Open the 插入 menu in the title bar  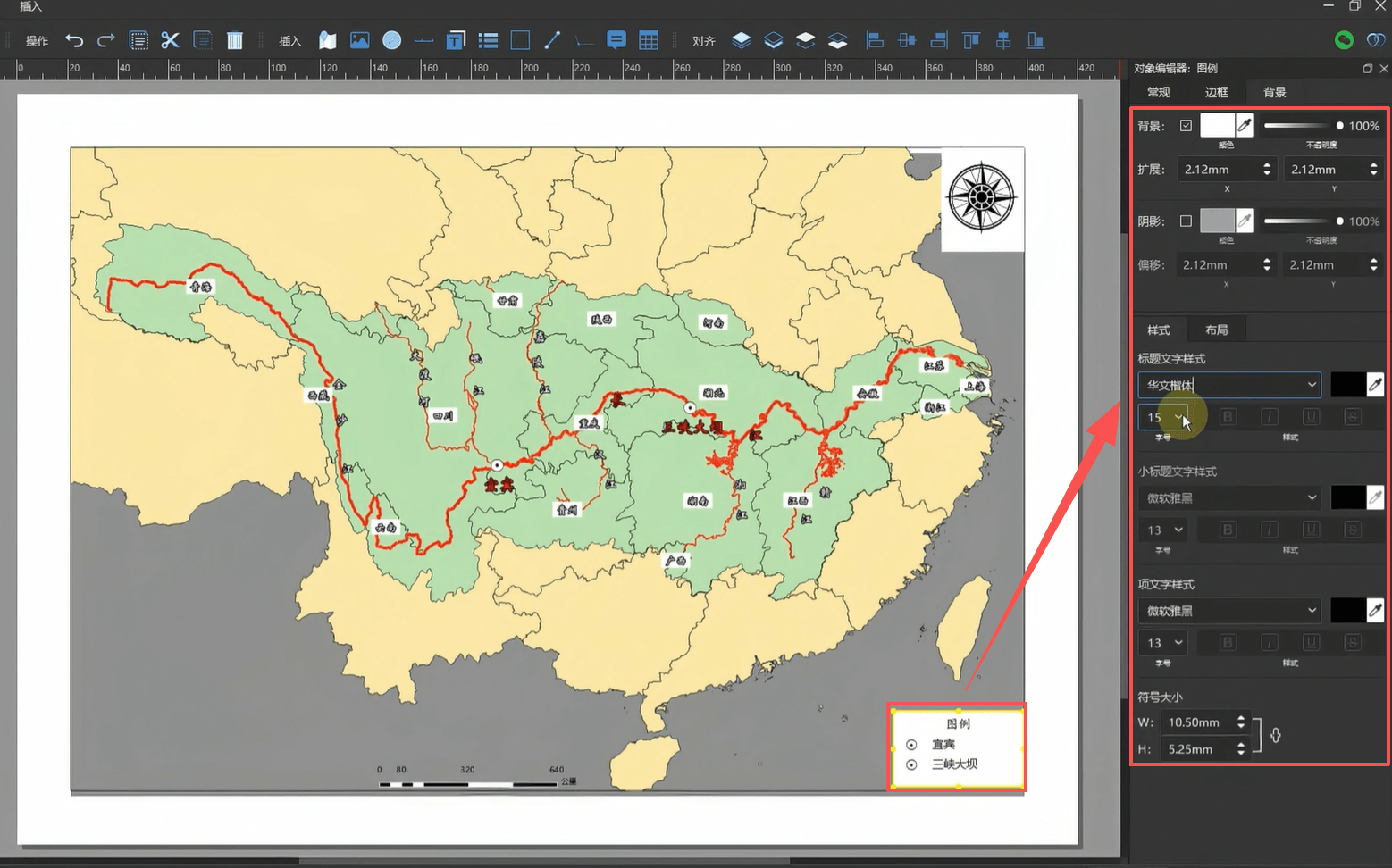point(30,6)
